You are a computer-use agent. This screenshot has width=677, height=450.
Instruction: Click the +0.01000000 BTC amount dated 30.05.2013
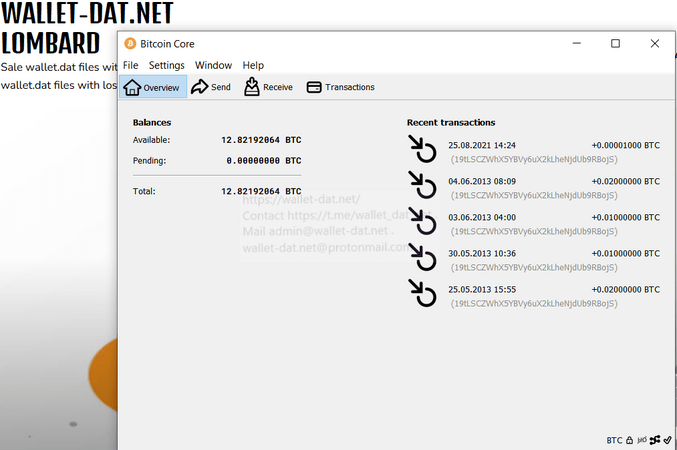coord(626,254)
